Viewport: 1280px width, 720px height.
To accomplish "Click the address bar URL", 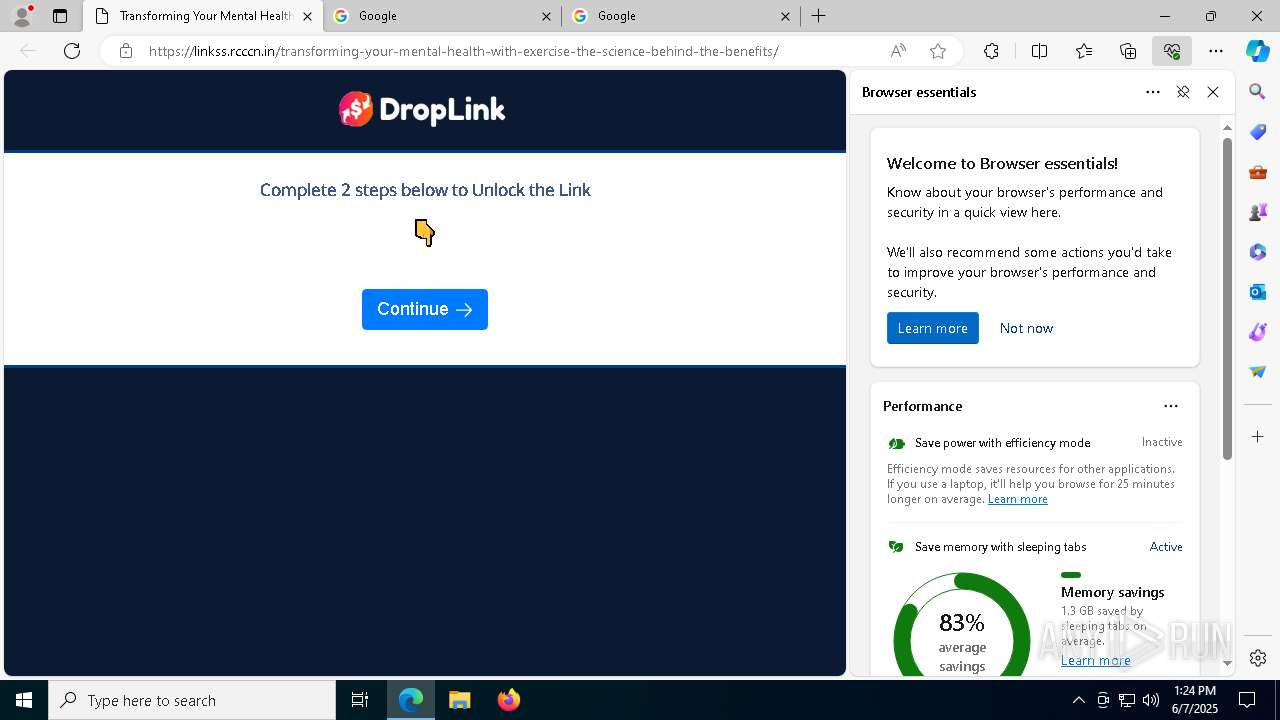I will (x=464, y=51).
